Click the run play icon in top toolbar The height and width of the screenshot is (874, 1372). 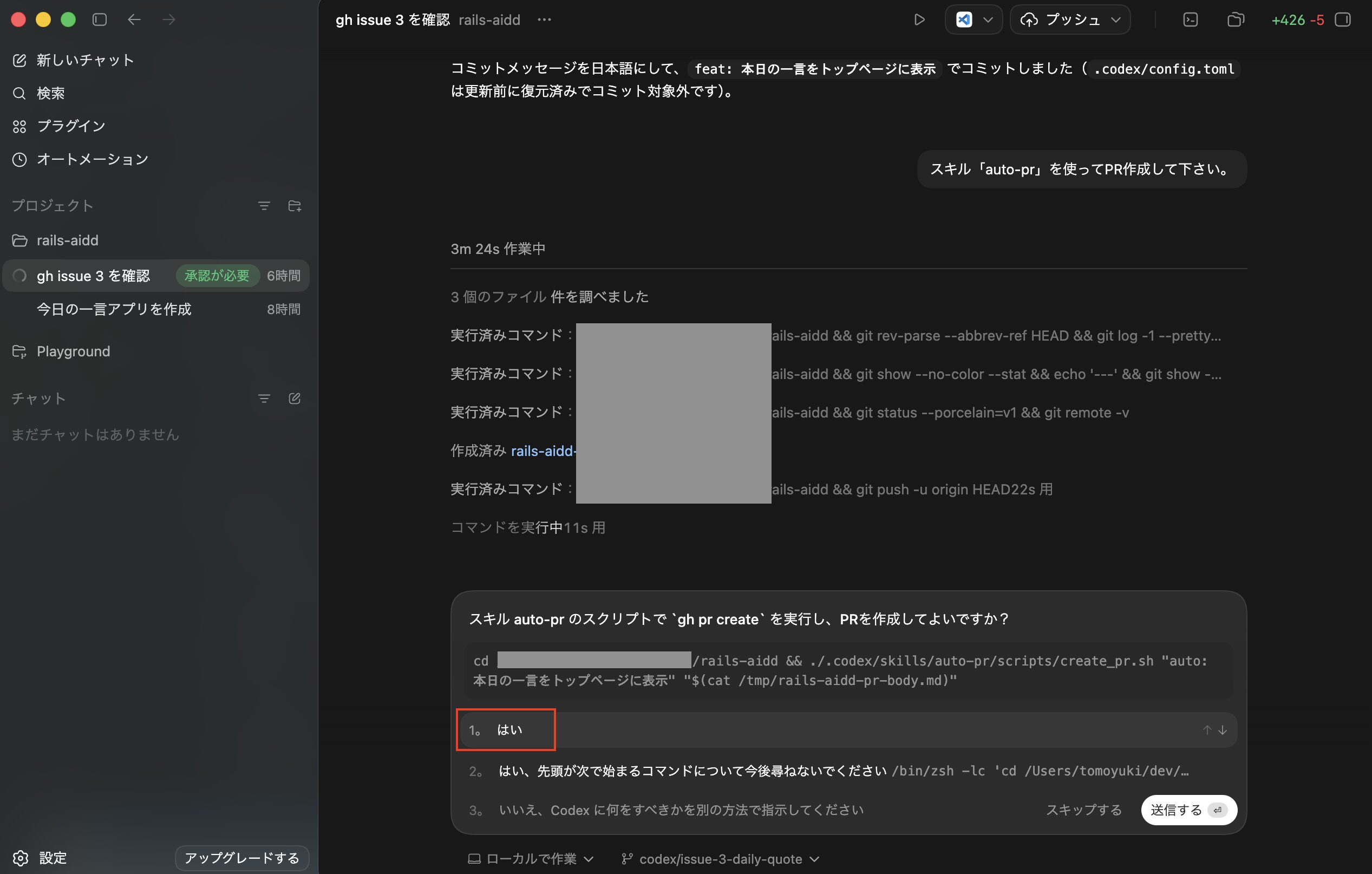pyautogui.click(x=918, y=20)
